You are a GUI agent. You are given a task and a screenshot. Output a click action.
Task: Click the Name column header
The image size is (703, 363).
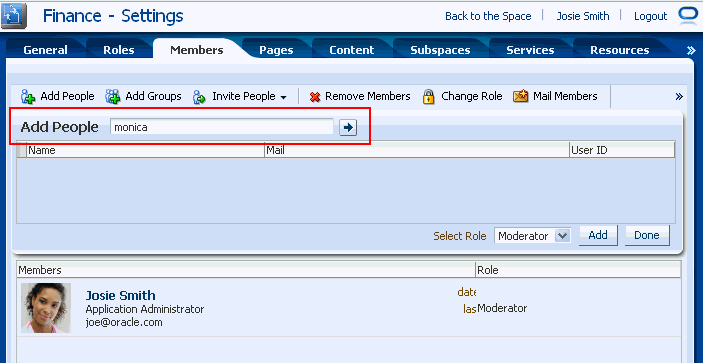pos(146,151)
